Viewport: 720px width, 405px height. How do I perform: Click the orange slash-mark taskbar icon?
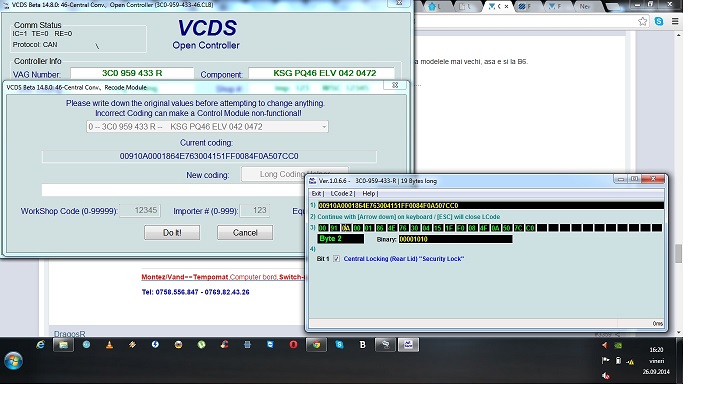point(132,344)
